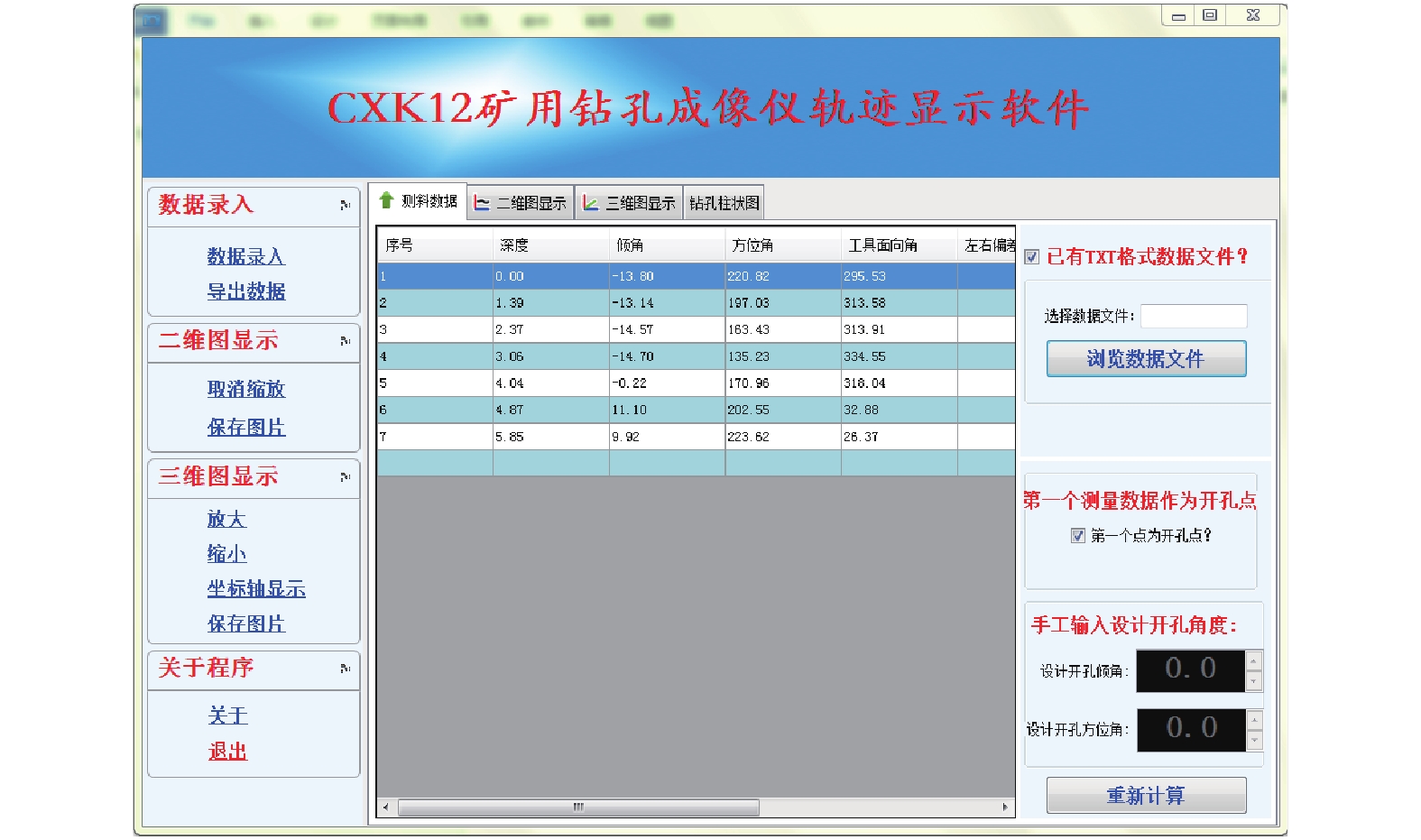Click the 深度 column header
The height and width of the screenshot is (840, 1421).
(550, 245)
